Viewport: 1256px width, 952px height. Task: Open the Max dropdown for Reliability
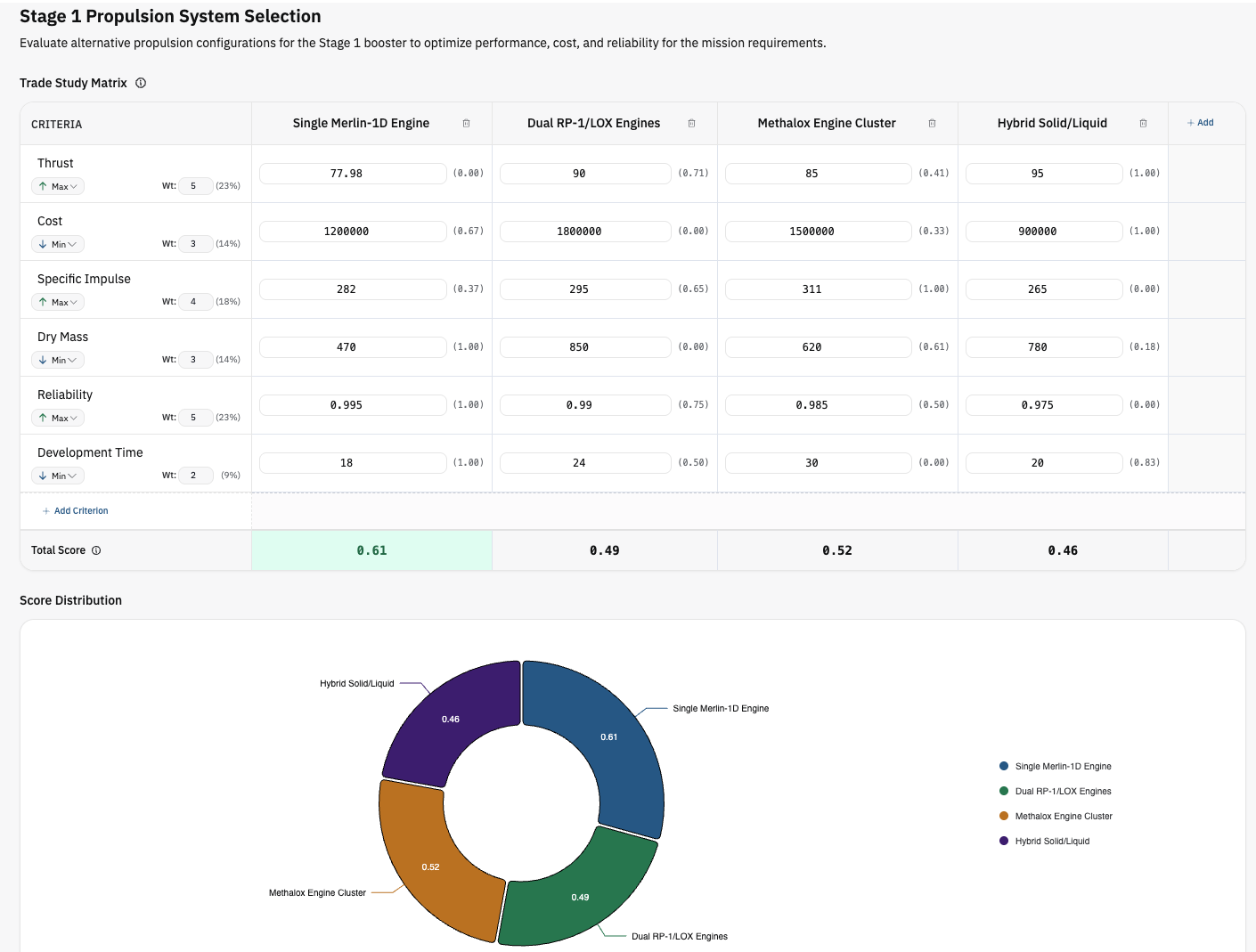[57, 418]
